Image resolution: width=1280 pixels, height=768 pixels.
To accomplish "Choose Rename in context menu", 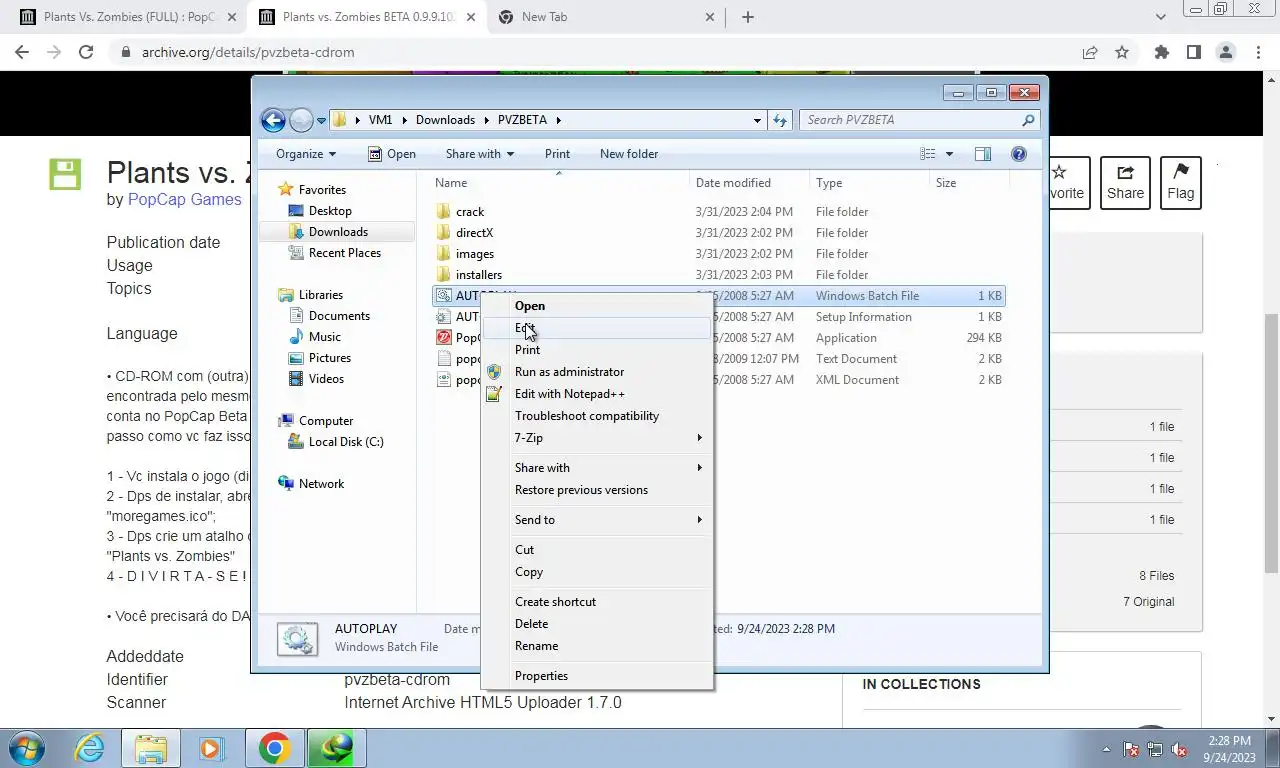I will click(x=597, y=646).
